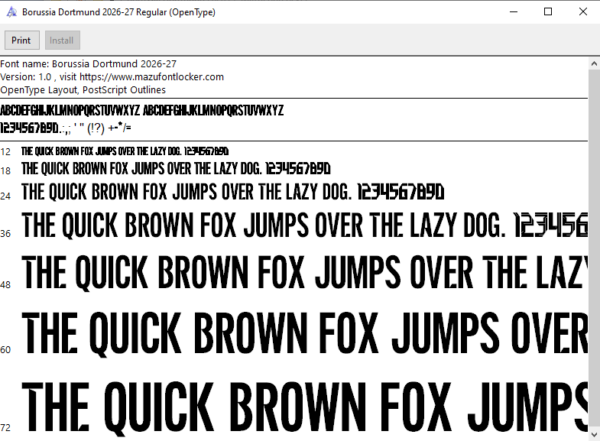Click the digits and punctuation sample line
The image size is (600, 441).
pyautogui.click(x=65, y=128)
